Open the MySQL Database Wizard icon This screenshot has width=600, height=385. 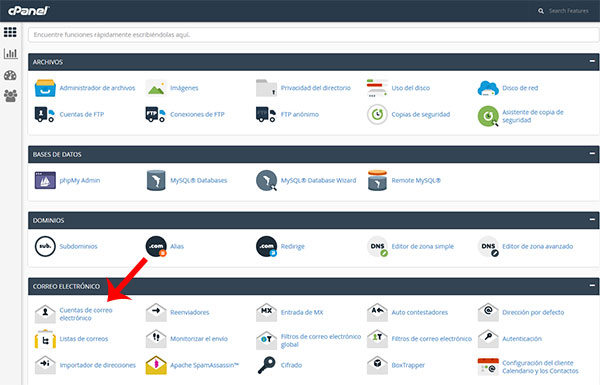(x=266, y=180)
